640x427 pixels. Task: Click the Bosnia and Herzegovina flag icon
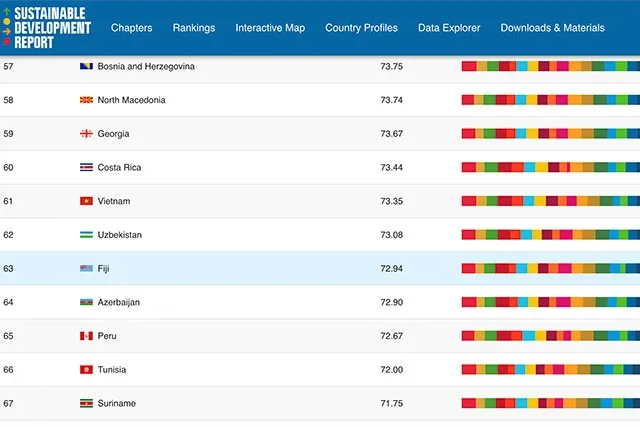click(86, 66)
